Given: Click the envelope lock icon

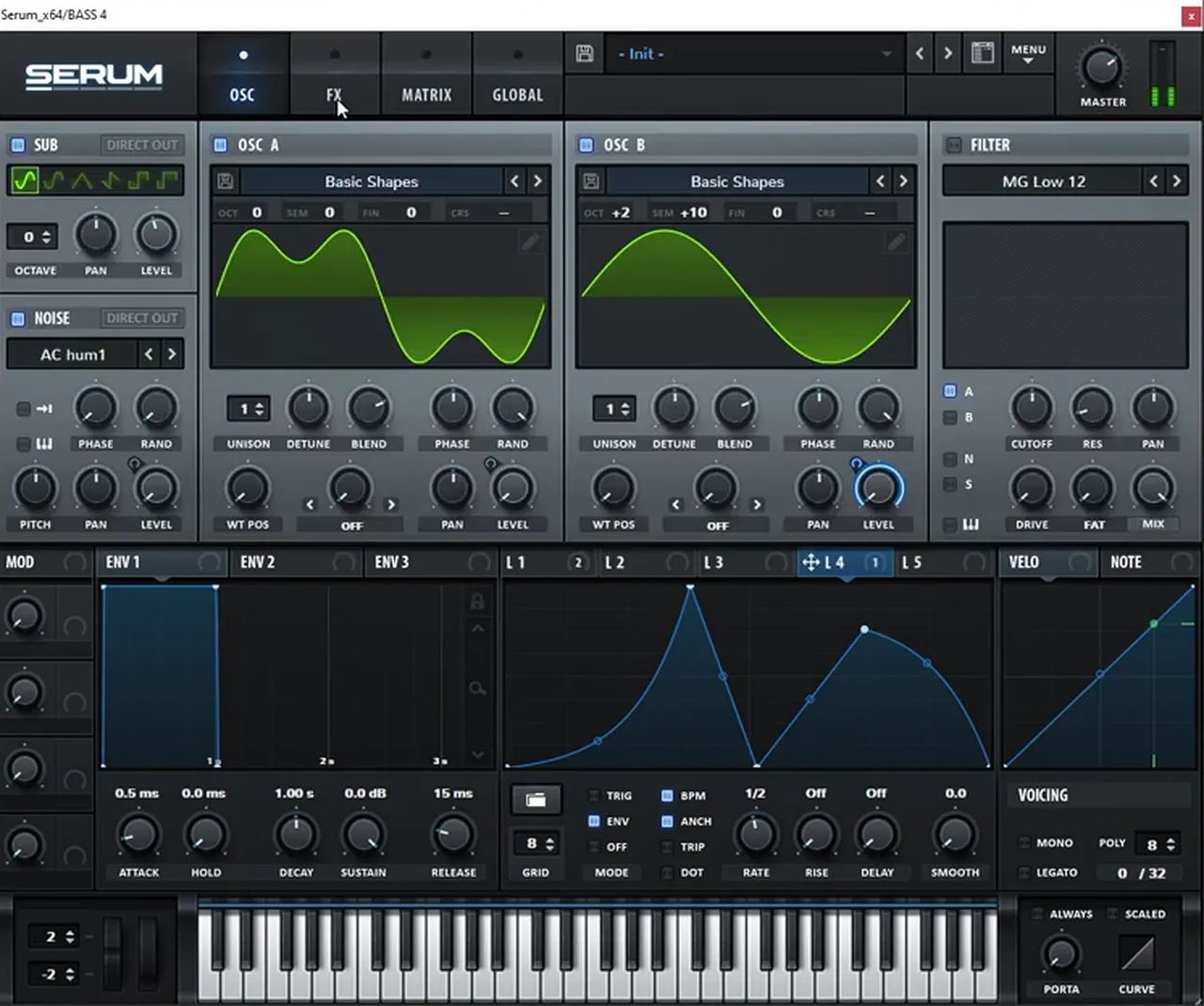Looking at the screenshot, I should coord(477,601).
